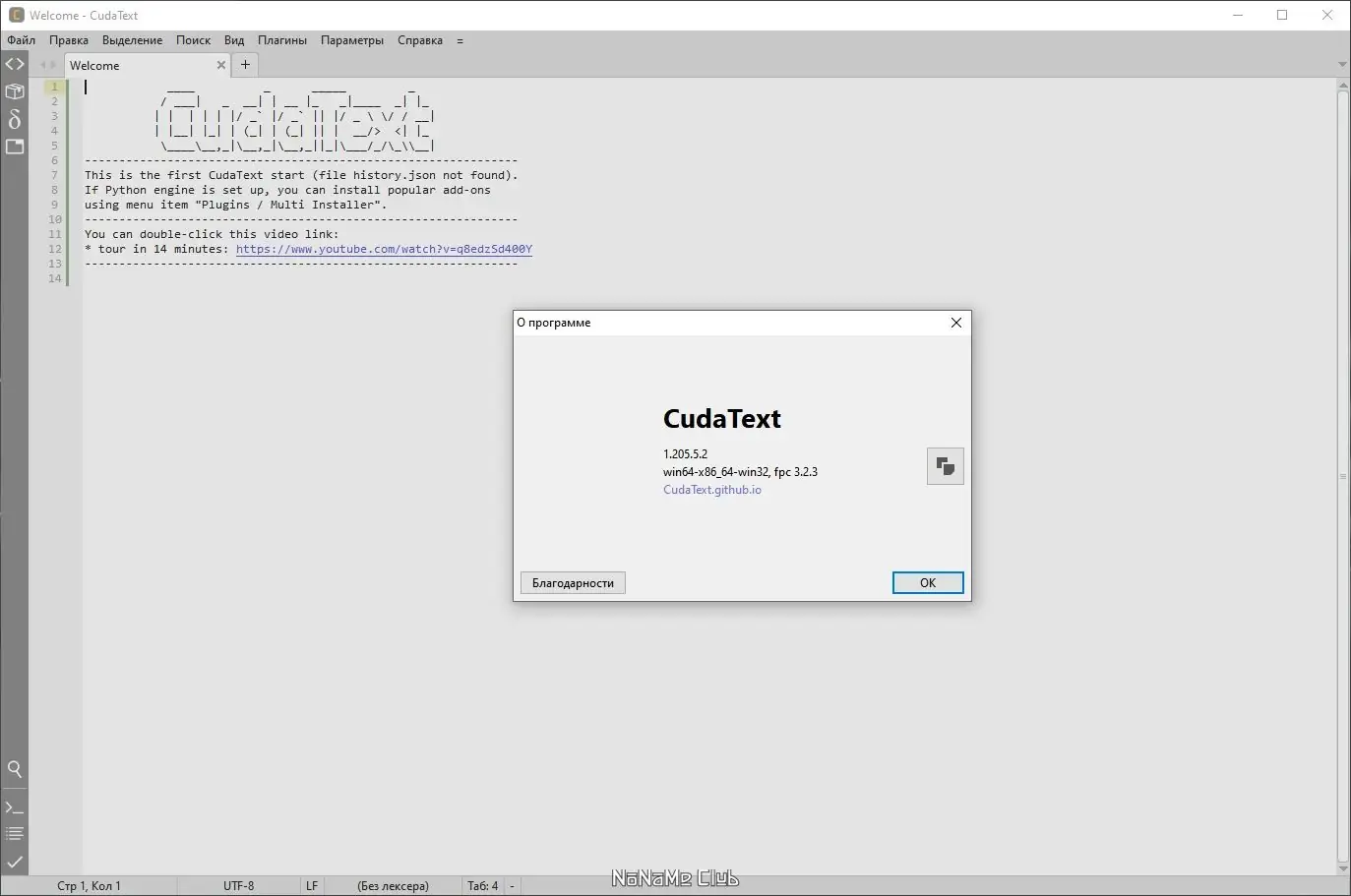Click the CudaText icon in title bar
Image resolution: width=1351 pixels, height=896 pixels.
(16, 15)
